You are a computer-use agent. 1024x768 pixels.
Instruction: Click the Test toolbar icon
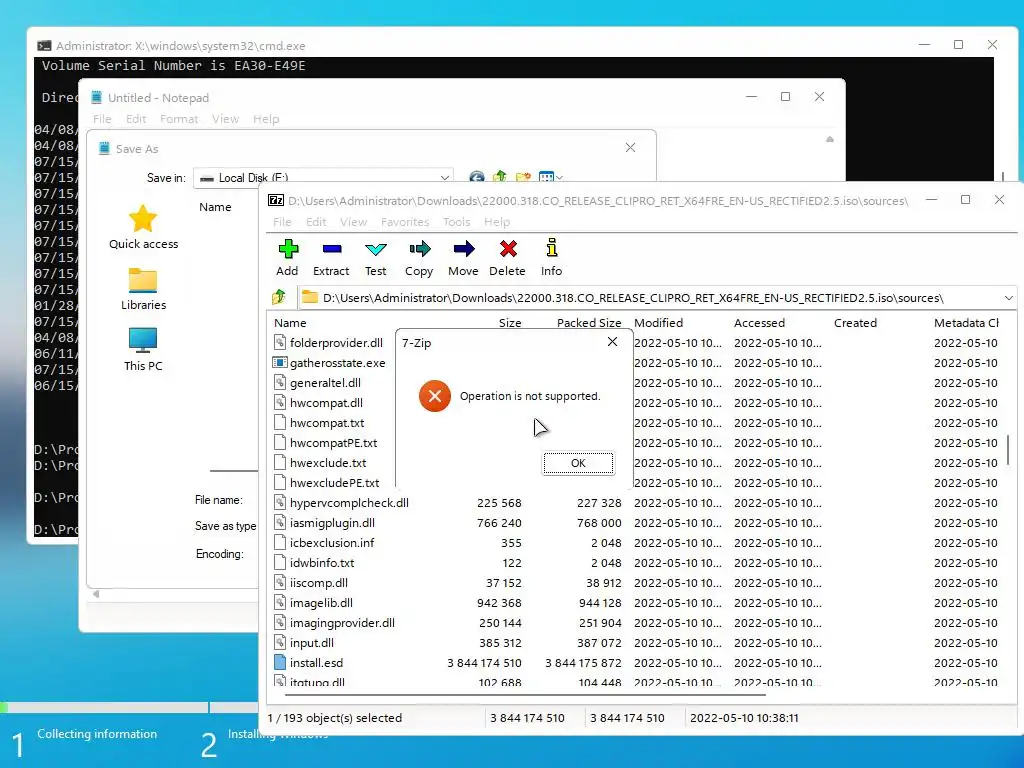coord(376,249)
